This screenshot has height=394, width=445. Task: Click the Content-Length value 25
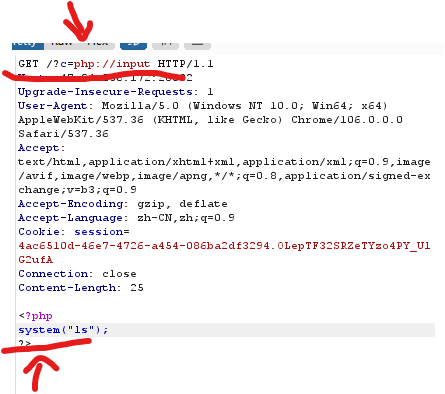point(137,288)
